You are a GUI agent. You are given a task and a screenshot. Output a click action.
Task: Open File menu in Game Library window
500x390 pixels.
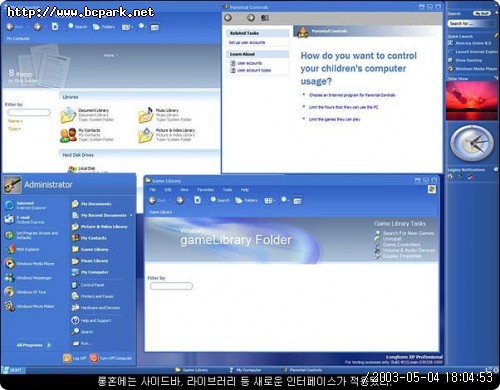[x=153, y=190]
